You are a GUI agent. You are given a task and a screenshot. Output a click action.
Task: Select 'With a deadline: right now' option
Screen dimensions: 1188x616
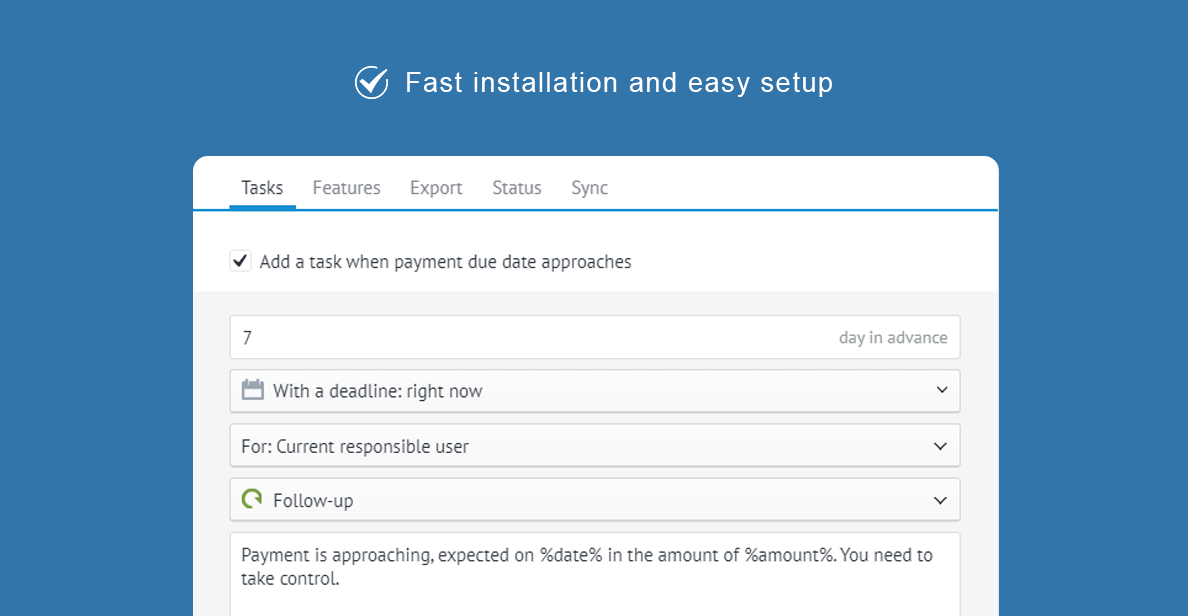[x=378, y=391]
